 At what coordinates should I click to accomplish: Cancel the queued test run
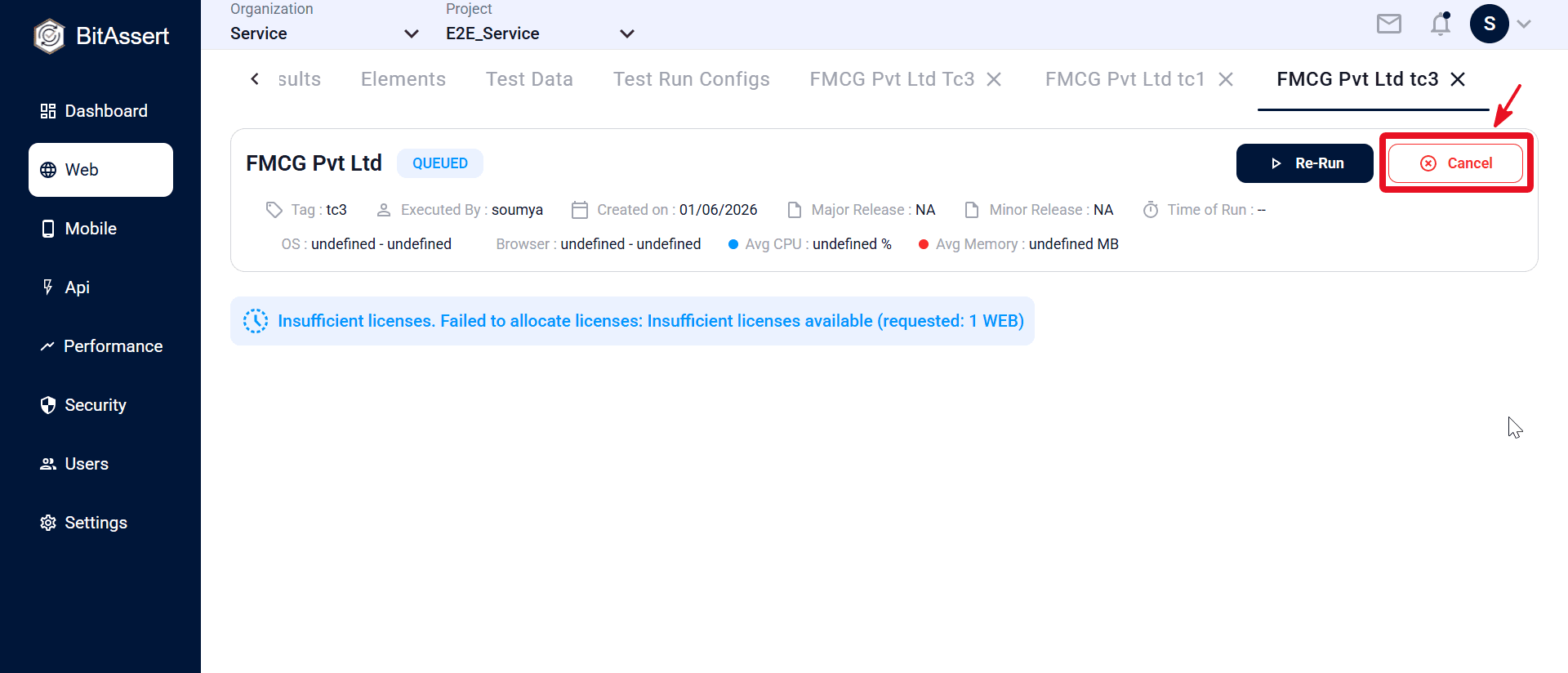click(x=1456, y=163)
